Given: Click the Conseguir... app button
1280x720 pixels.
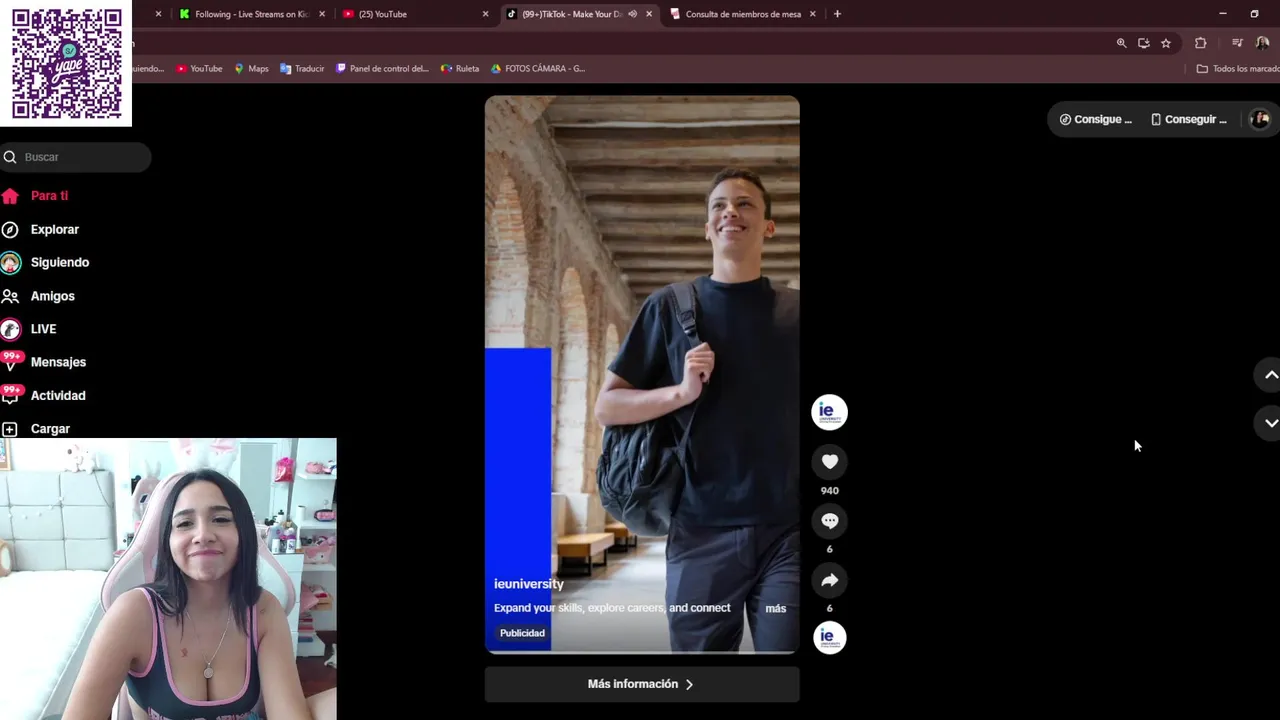Looking at the screenshot, I should tap(1189, 119).
